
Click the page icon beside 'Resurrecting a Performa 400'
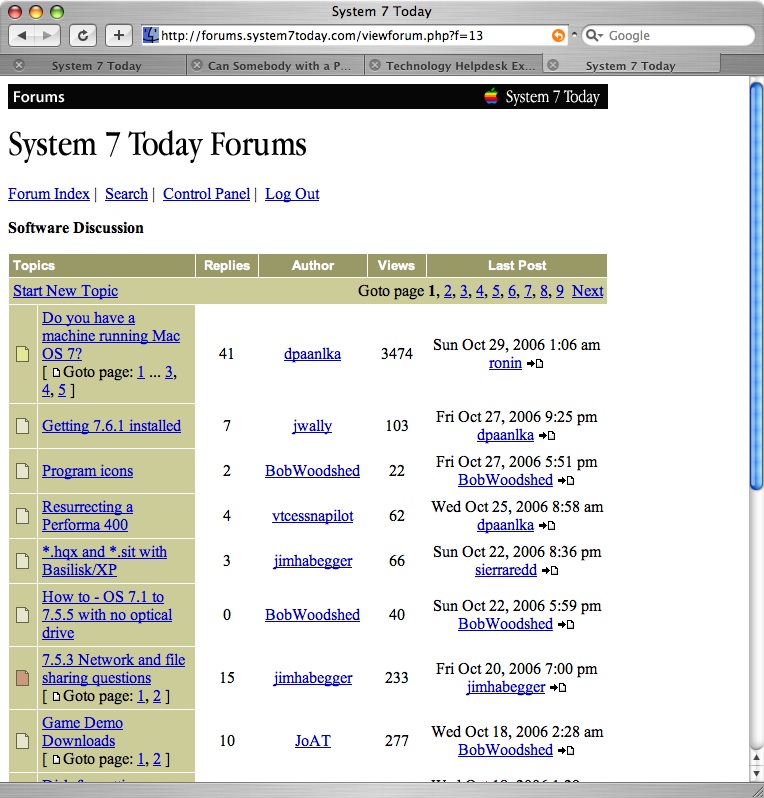(x=22, y=516)
